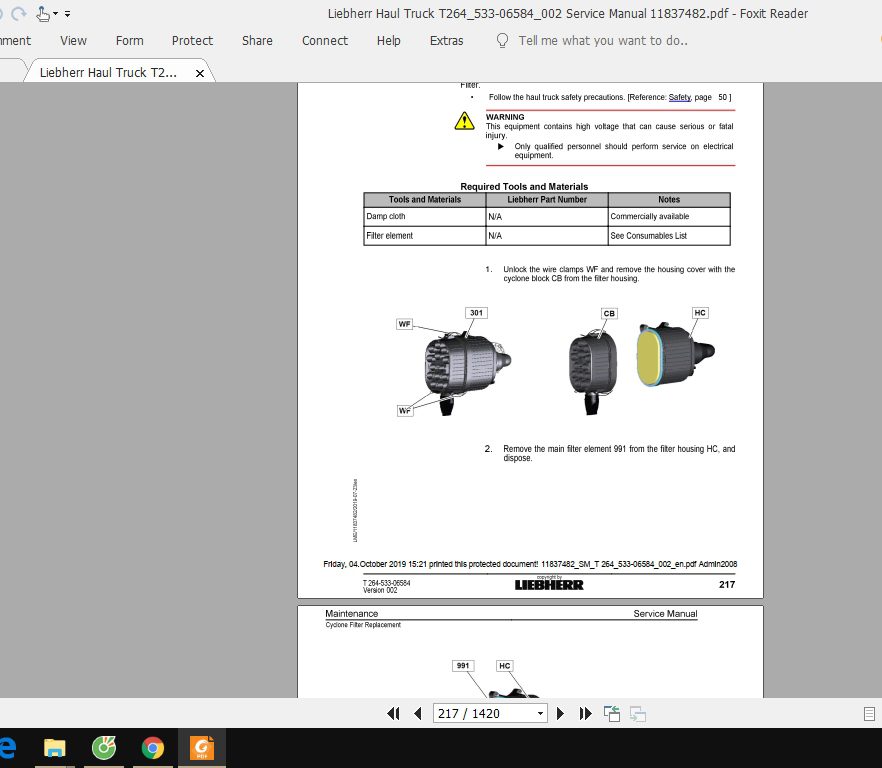Viewport: 882px width, 768px height.
Task: Click the Redo icon
Action: 18,13
